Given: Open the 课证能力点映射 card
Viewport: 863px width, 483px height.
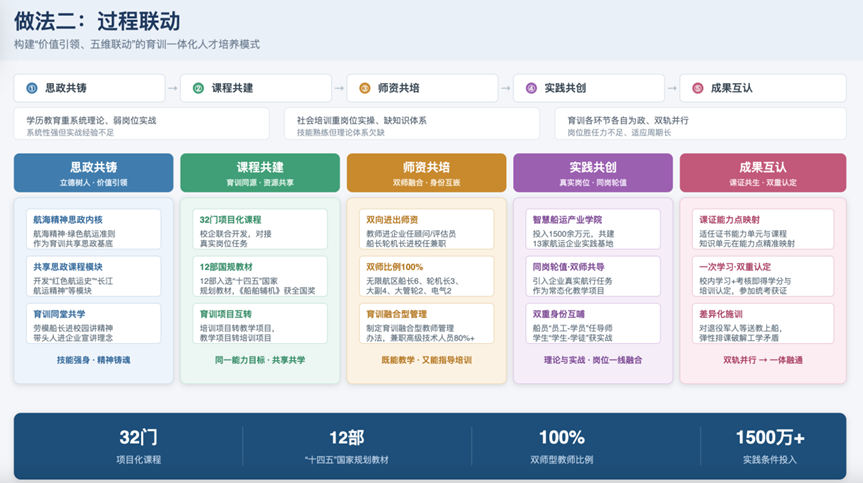Looking at the screenshot, I should (x=763, y=229).
